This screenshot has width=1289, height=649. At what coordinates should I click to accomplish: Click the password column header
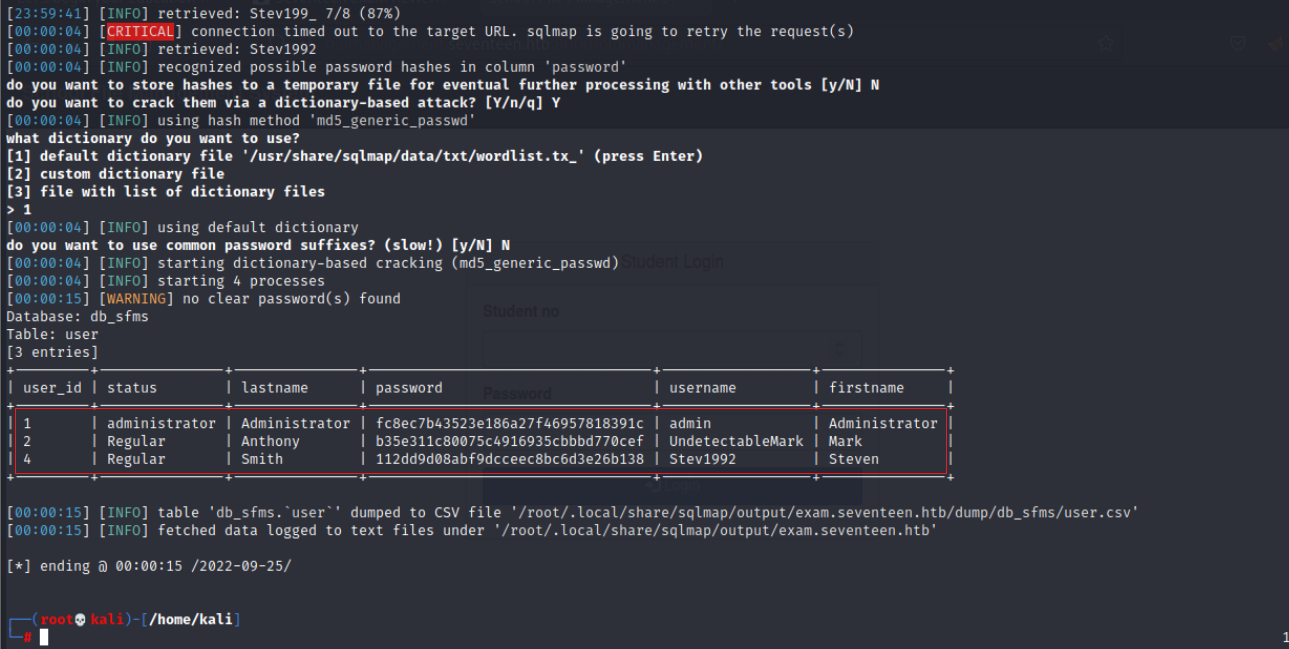(408, 387)
